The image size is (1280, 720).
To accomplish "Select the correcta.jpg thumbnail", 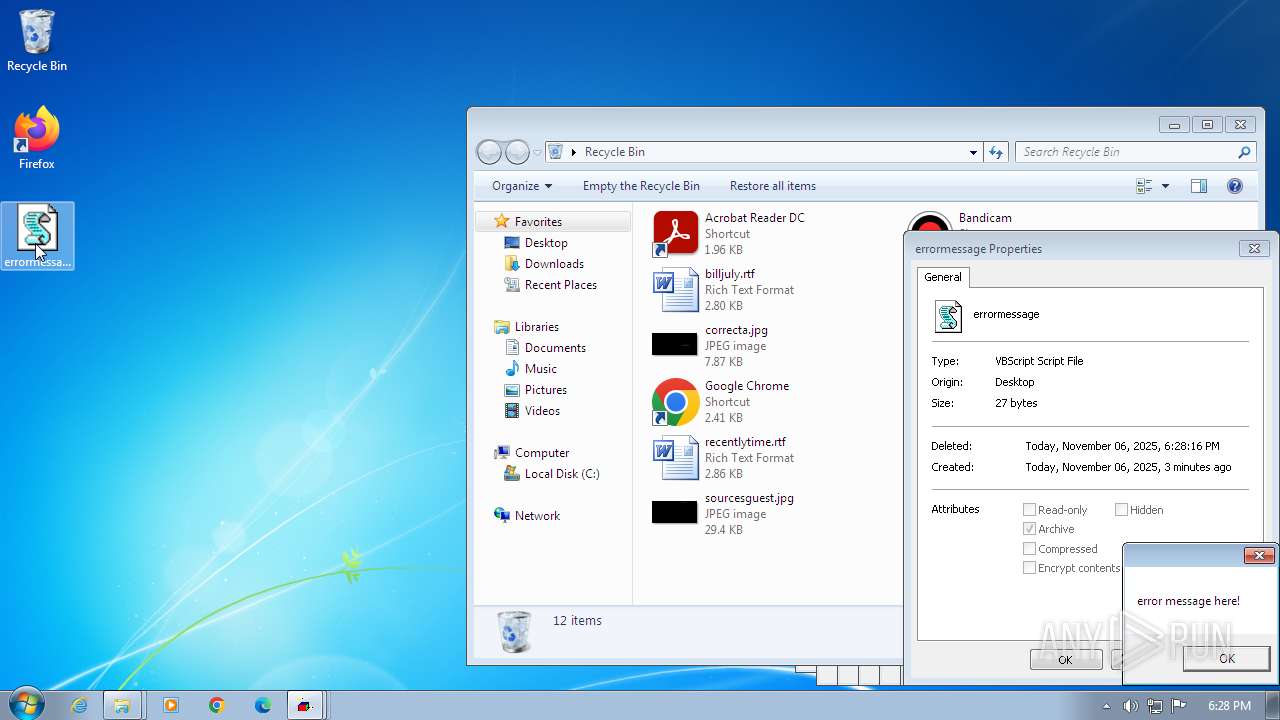I will pyautogui.click(x=675, y=345).
